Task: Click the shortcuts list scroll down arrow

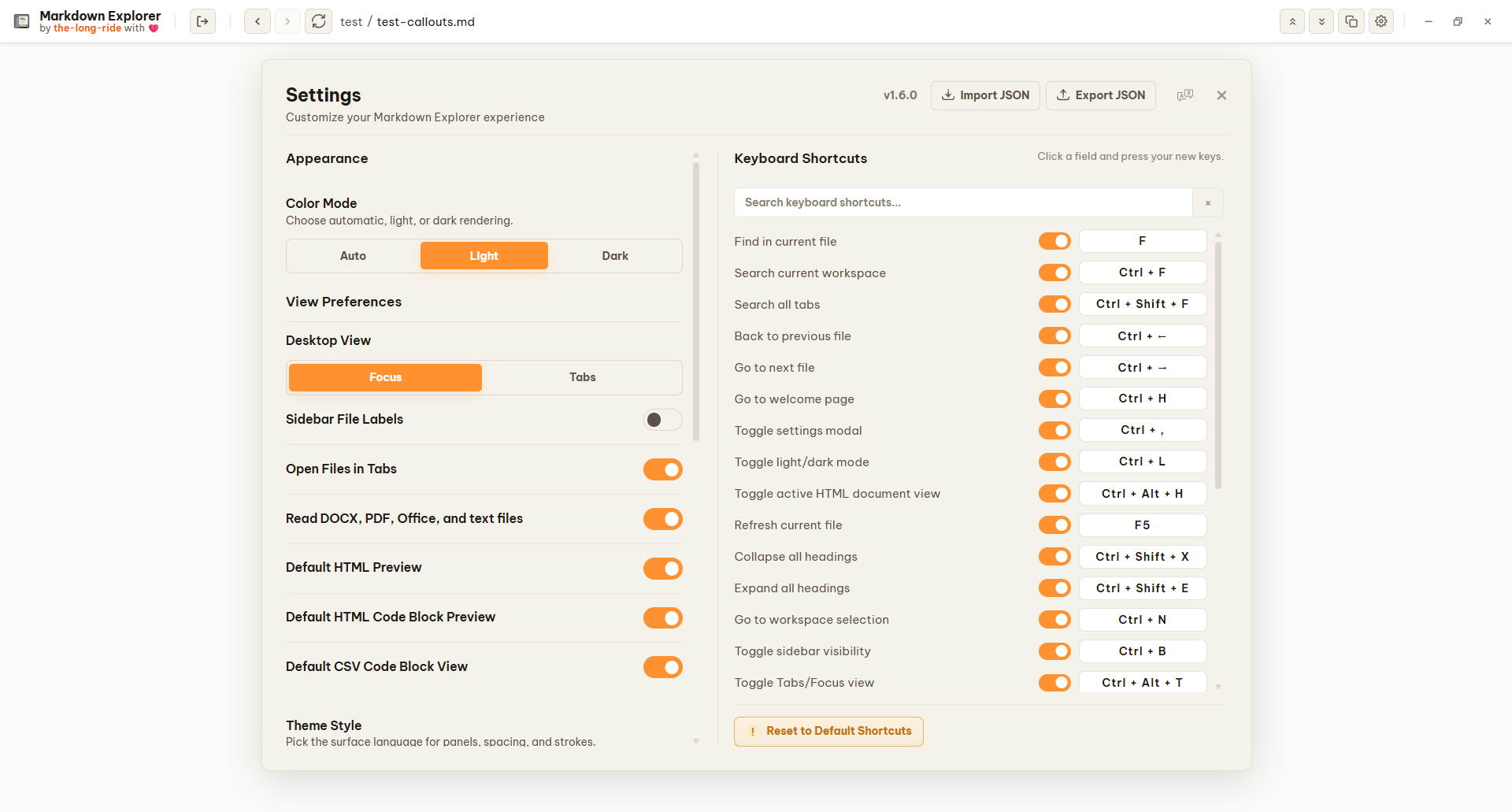Action: point(1218,687)
